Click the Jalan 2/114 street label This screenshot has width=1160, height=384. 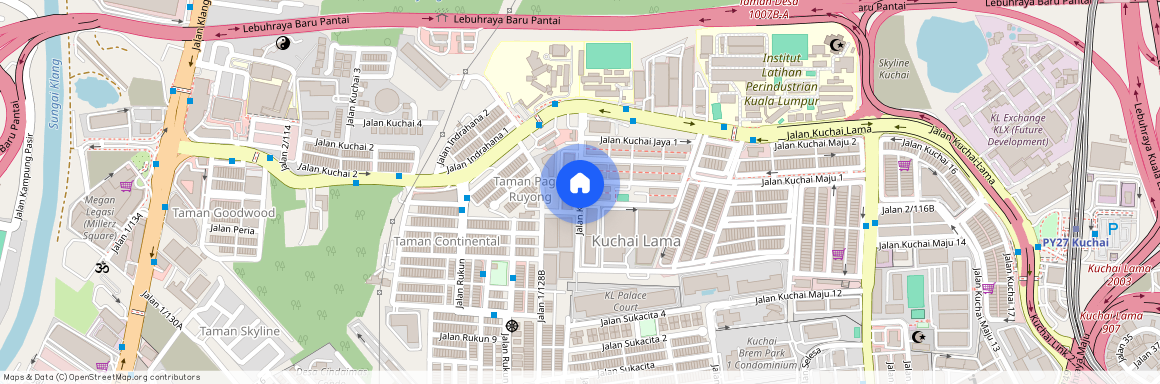coord(287,147)
